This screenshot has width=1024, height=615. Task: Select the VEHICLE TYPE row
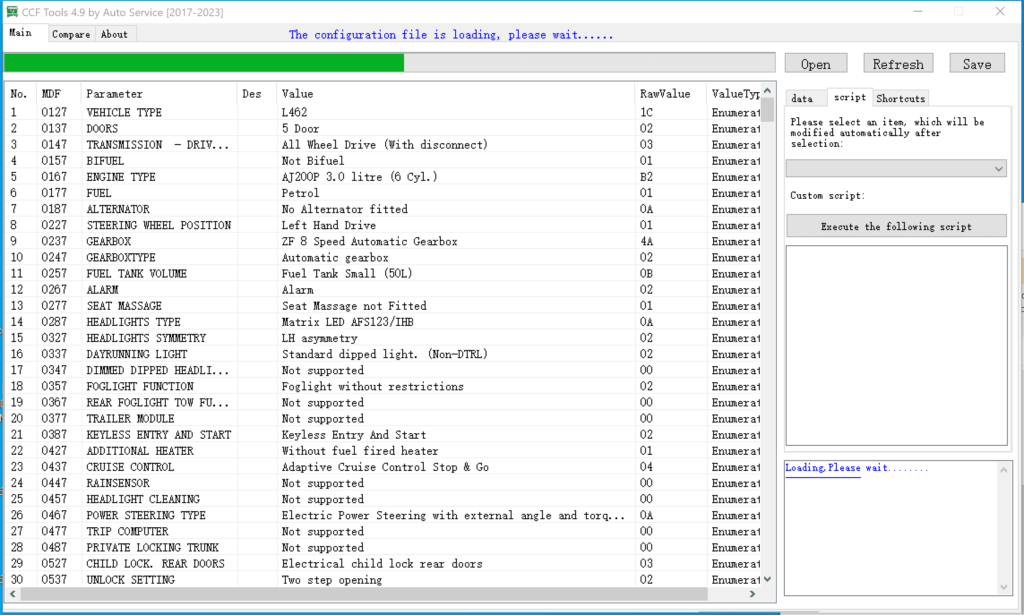124,113
